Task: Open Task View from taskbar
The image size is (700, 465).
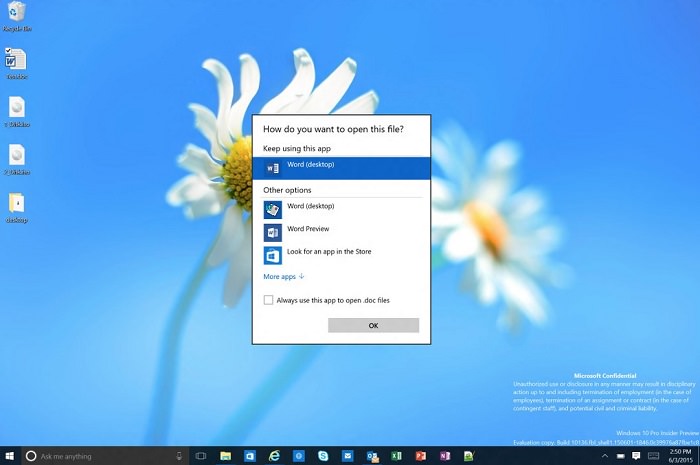Action: click(202, 456)
